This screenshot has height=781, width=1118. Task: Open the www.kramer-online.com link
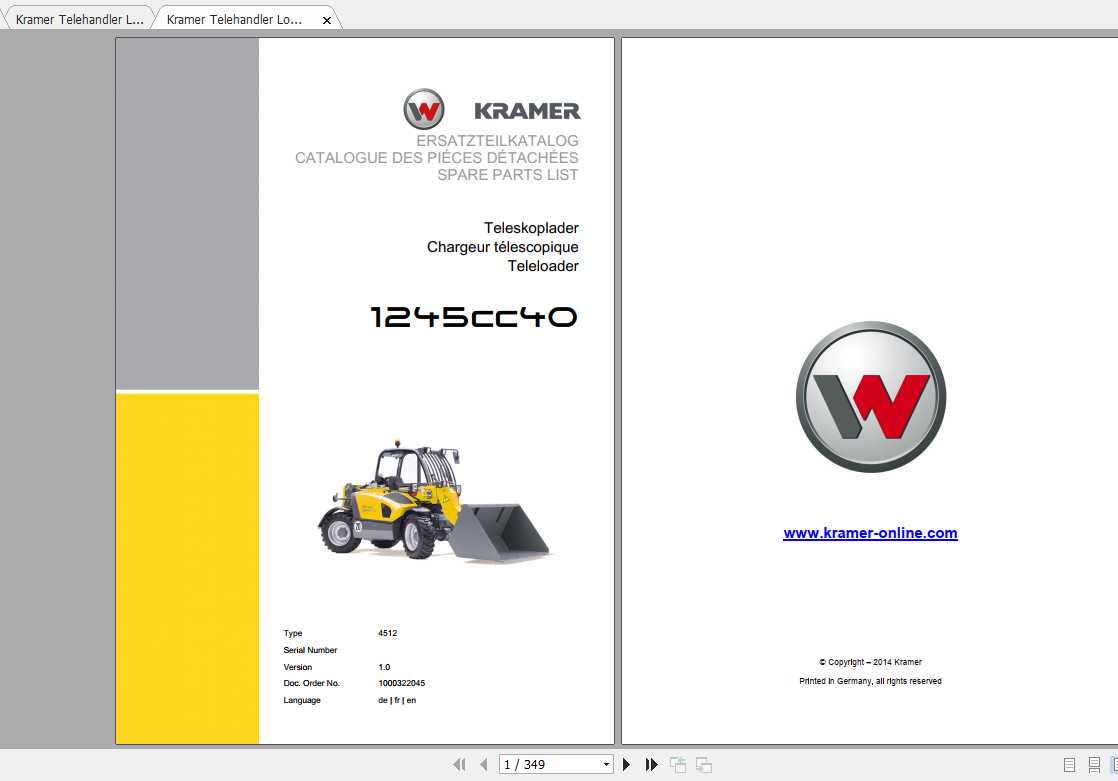870,533
